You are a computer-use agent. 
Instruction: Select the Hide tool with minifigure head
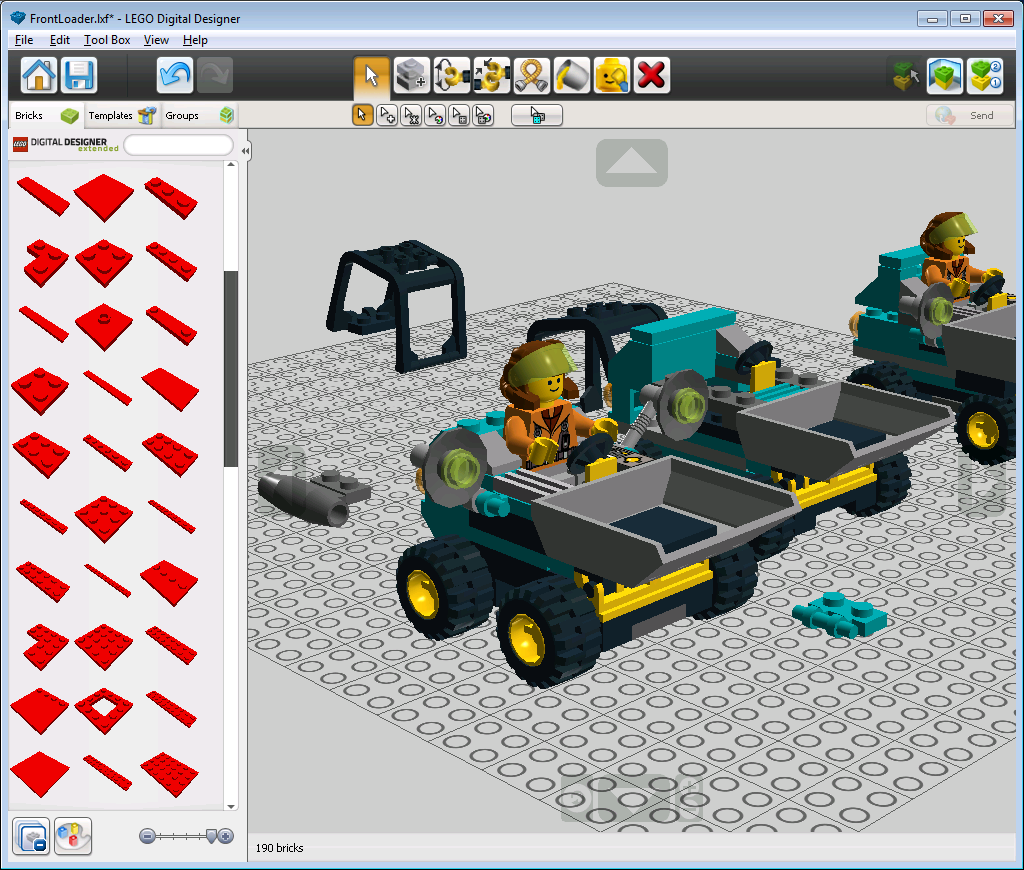[612, 75]
